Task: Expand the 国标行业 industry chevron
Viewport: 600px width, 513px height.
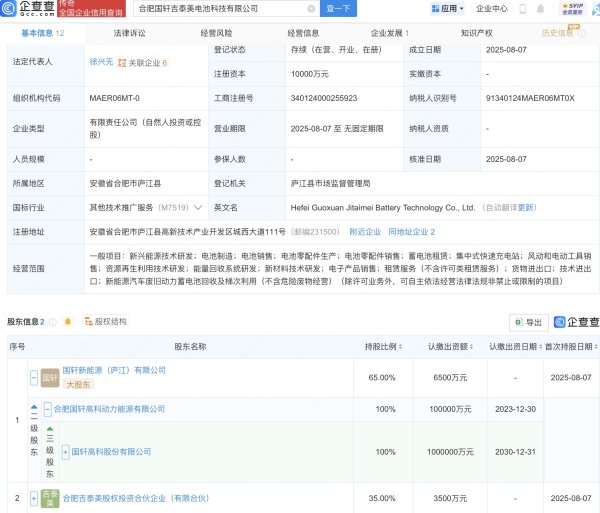Action: coord(198,208)
